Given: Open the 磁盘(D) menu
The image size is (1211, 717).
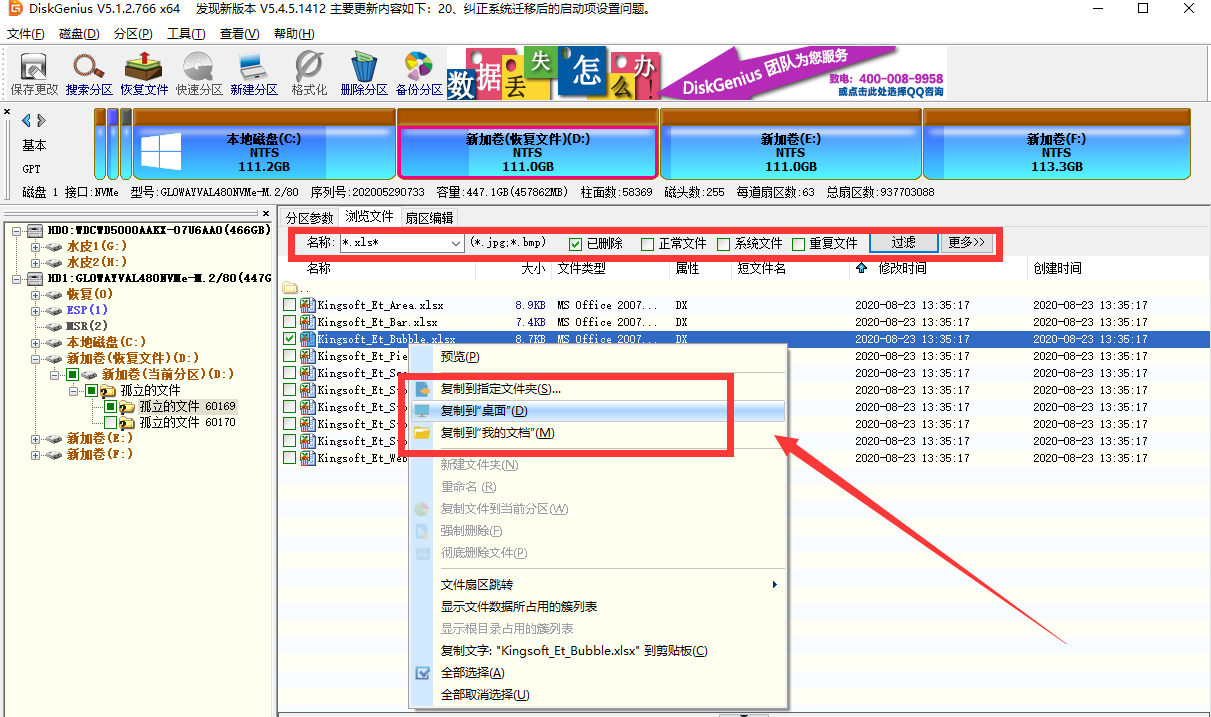Looking at the screenshot, I should pos(79,34).
